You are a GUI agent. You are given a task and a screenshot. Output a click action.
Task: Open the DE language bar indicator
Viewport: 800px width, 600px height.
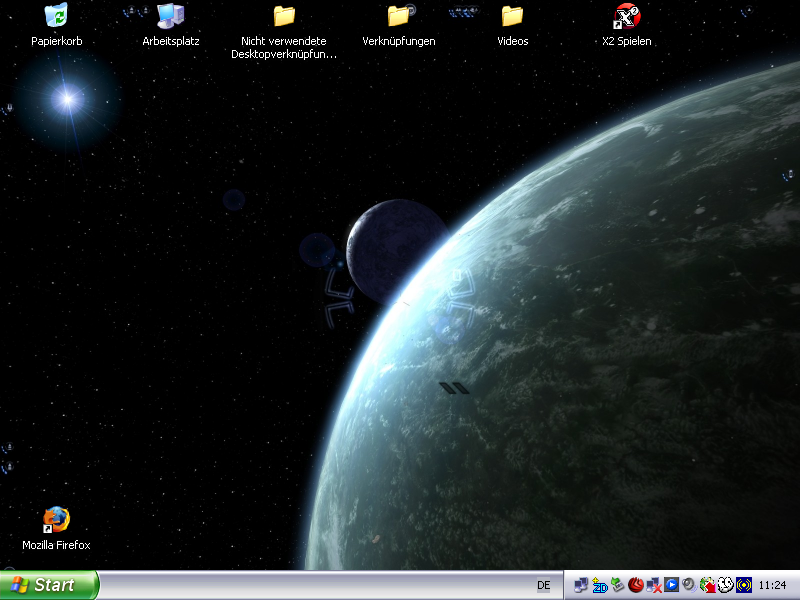(544, 585)
